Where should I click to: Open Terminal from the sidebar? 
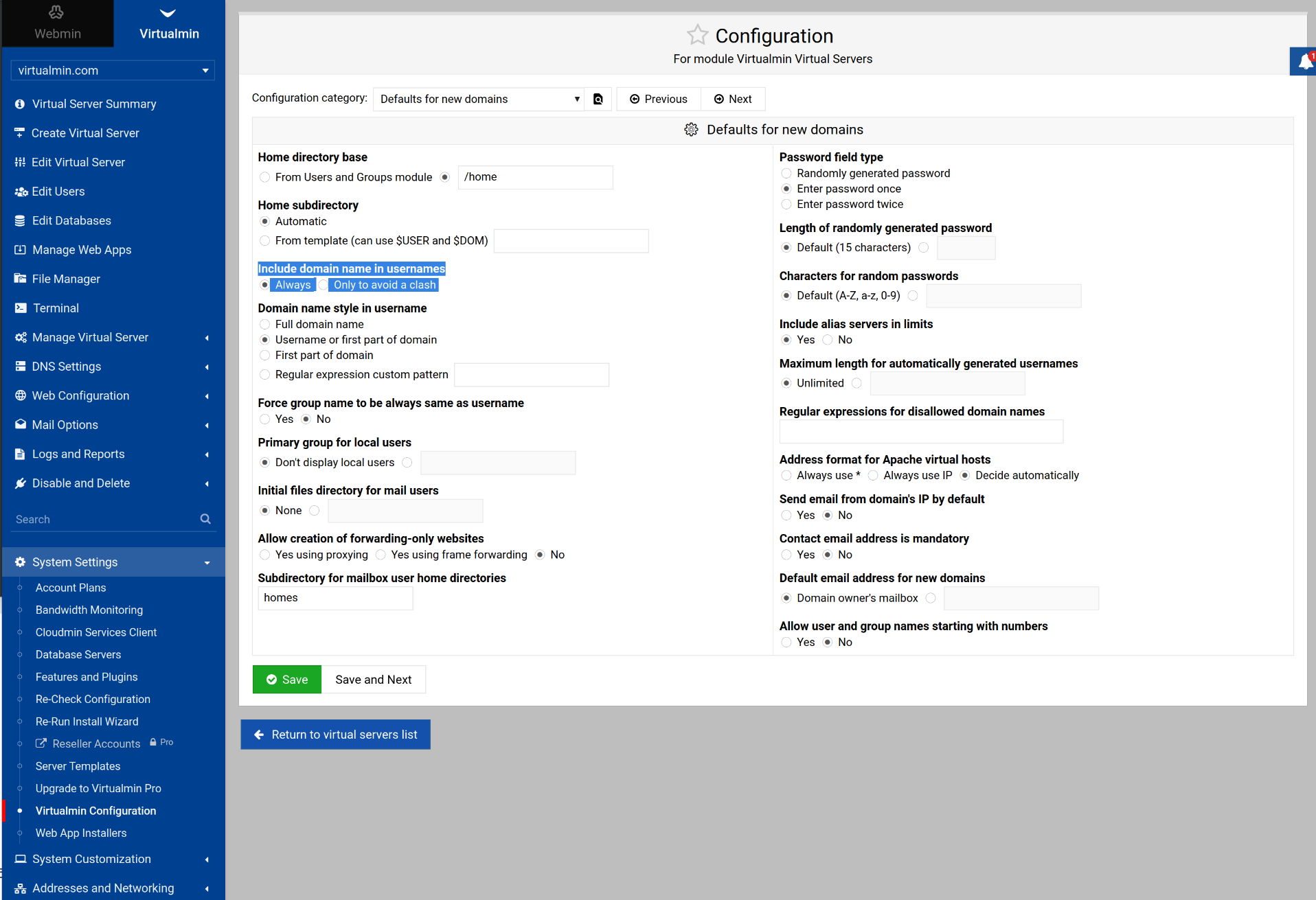56,308
